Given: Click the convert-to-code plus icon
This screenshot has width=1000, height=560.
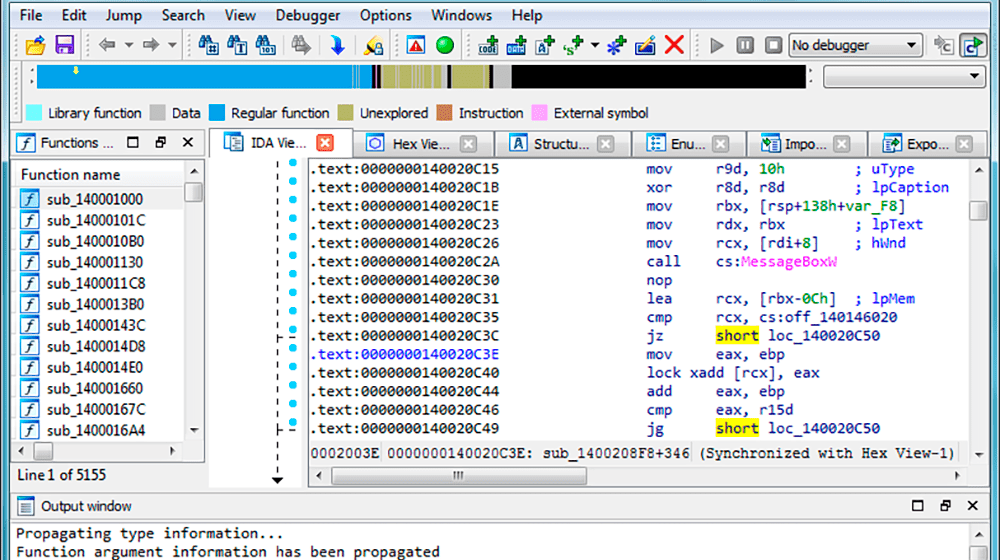Looking at the screenshot, I should 488,45.
